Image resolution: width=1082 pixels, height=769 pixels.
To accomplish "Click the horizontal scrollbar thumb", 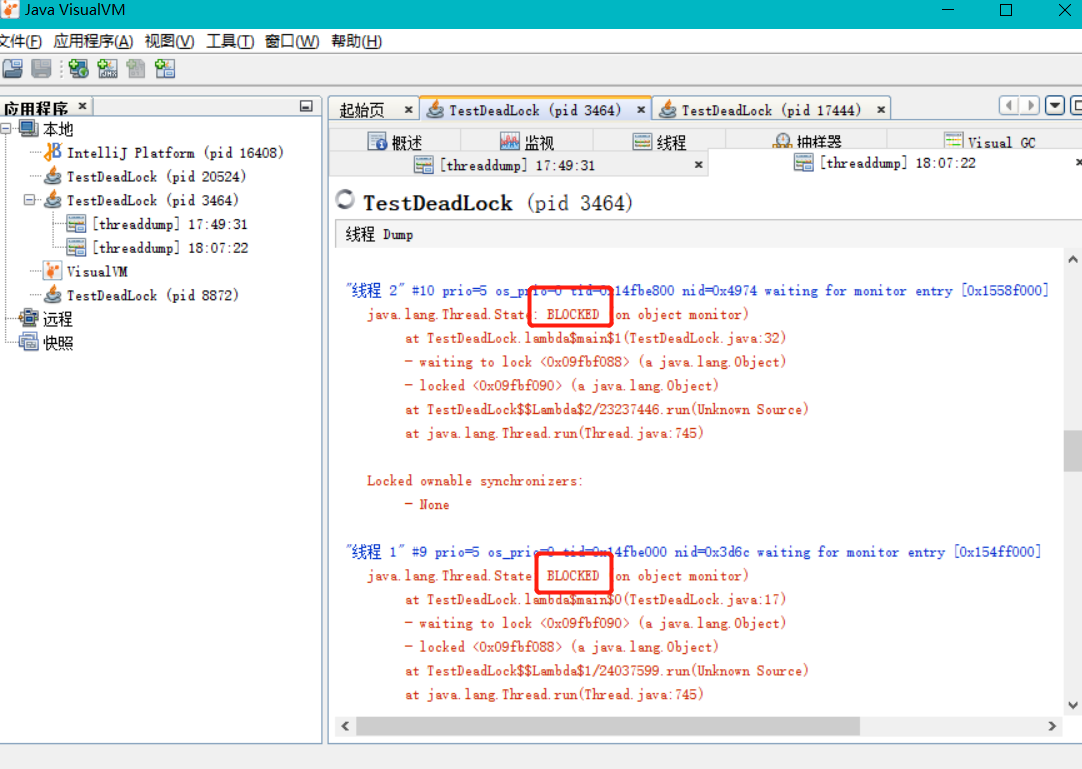I will tap(608, 726).
